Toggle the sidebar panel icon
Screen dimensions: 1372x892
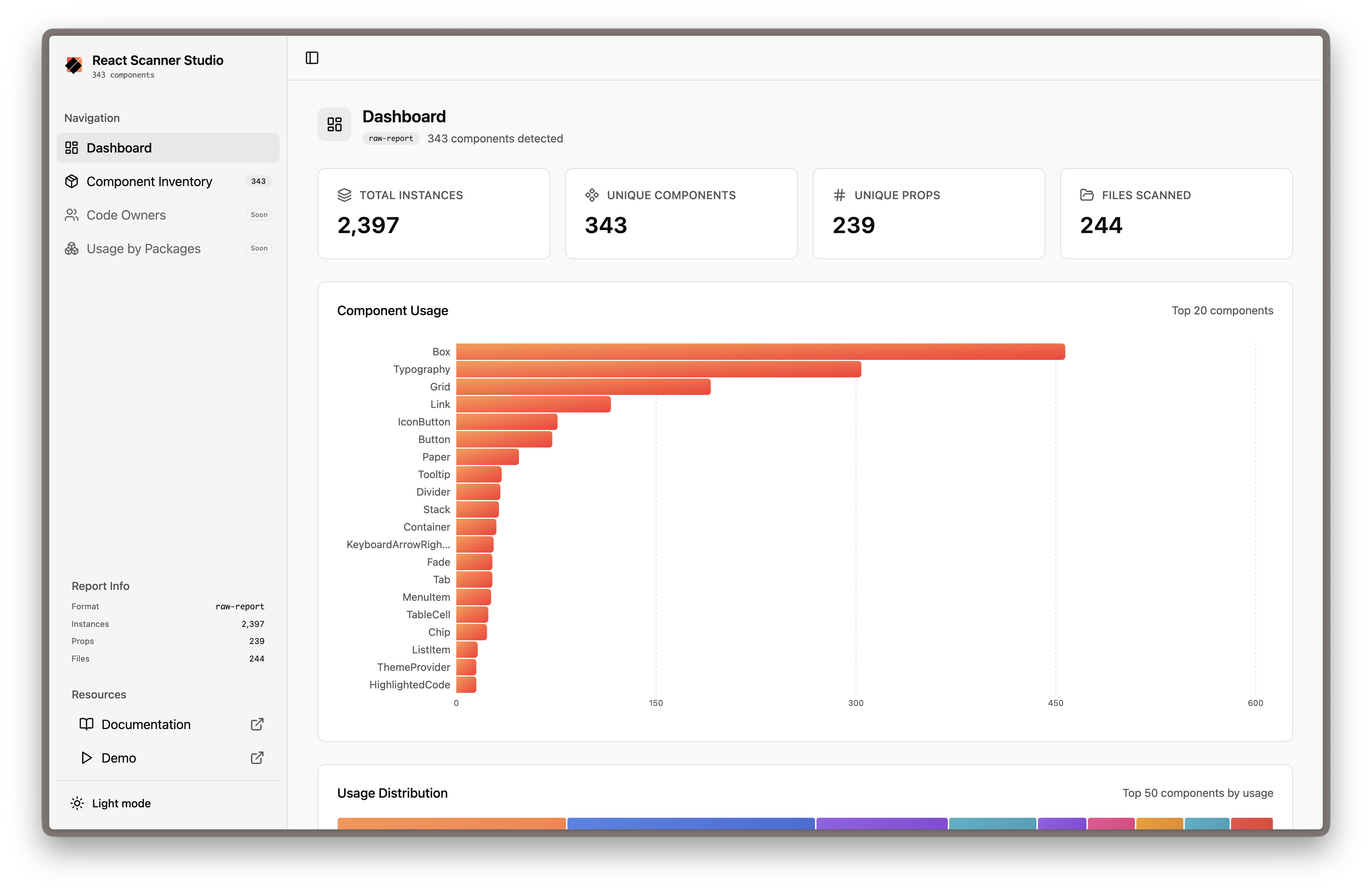tap(312, 58)
